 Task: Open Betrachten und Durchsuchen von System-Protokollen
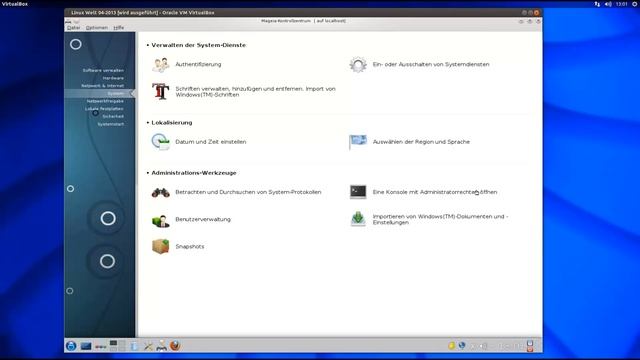(x=248, y=192)
